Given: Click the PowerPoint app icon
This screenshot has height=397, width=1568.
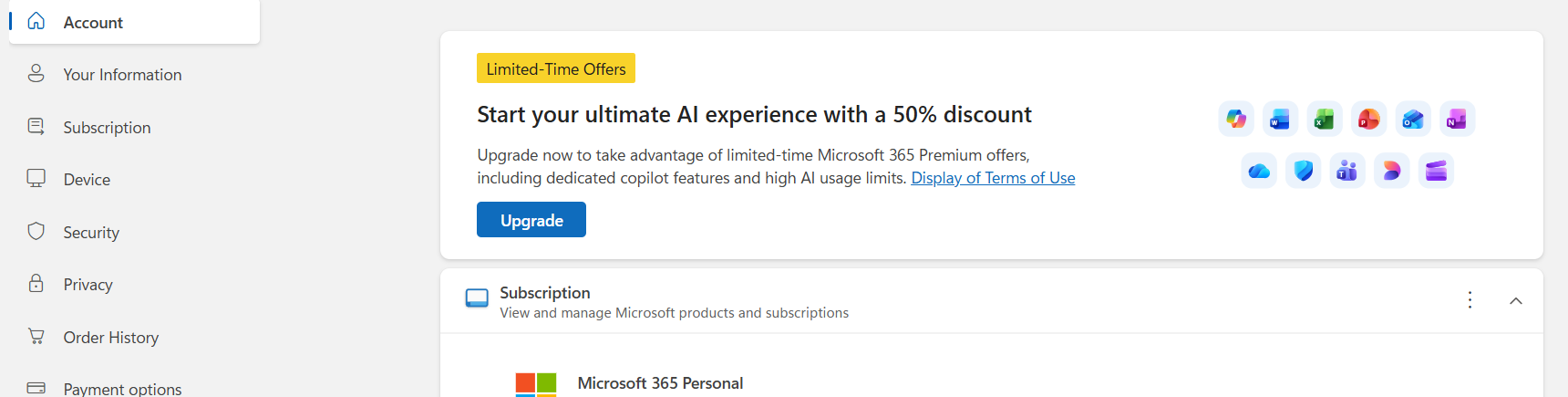Looking at the screenshot, I should (x=1369, y=119).
